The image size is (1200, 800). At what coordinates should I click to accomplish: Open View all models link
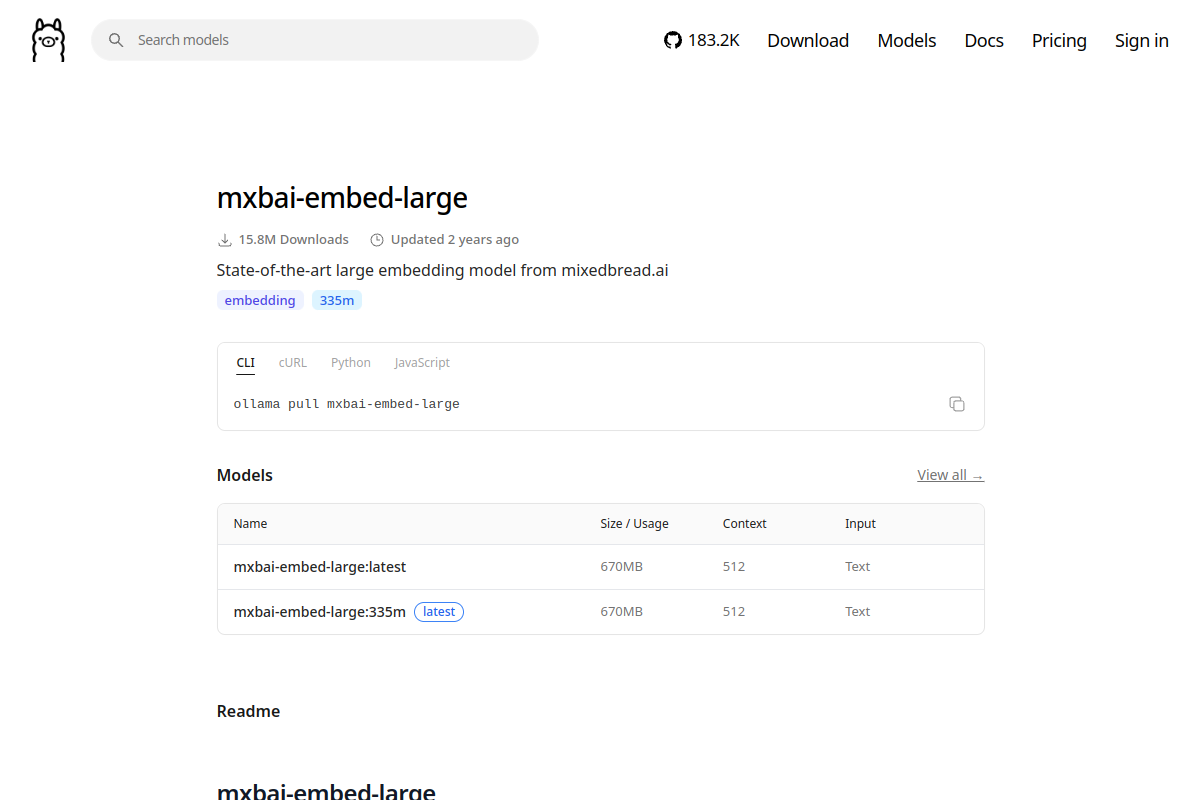click(951, 475)
